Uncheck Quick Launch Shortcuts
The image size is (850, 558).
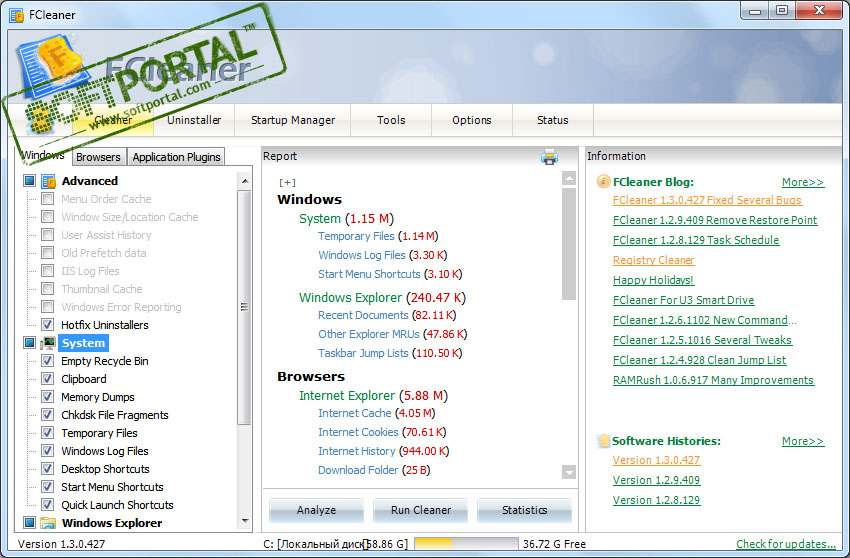click(48, 504)
